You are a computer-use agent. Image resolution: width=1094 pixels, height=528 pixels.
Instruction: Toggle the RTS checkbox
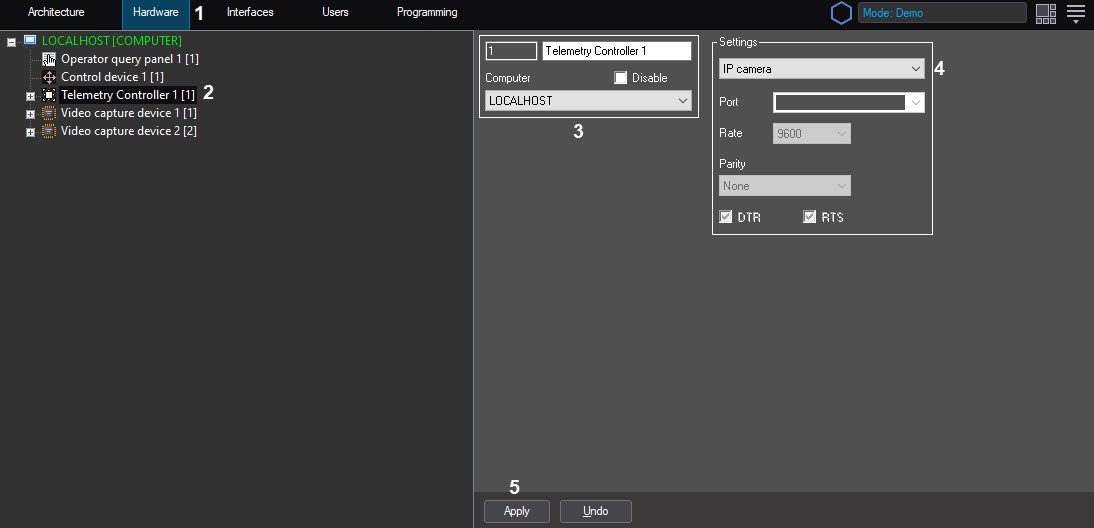click(x=809, y=217)
